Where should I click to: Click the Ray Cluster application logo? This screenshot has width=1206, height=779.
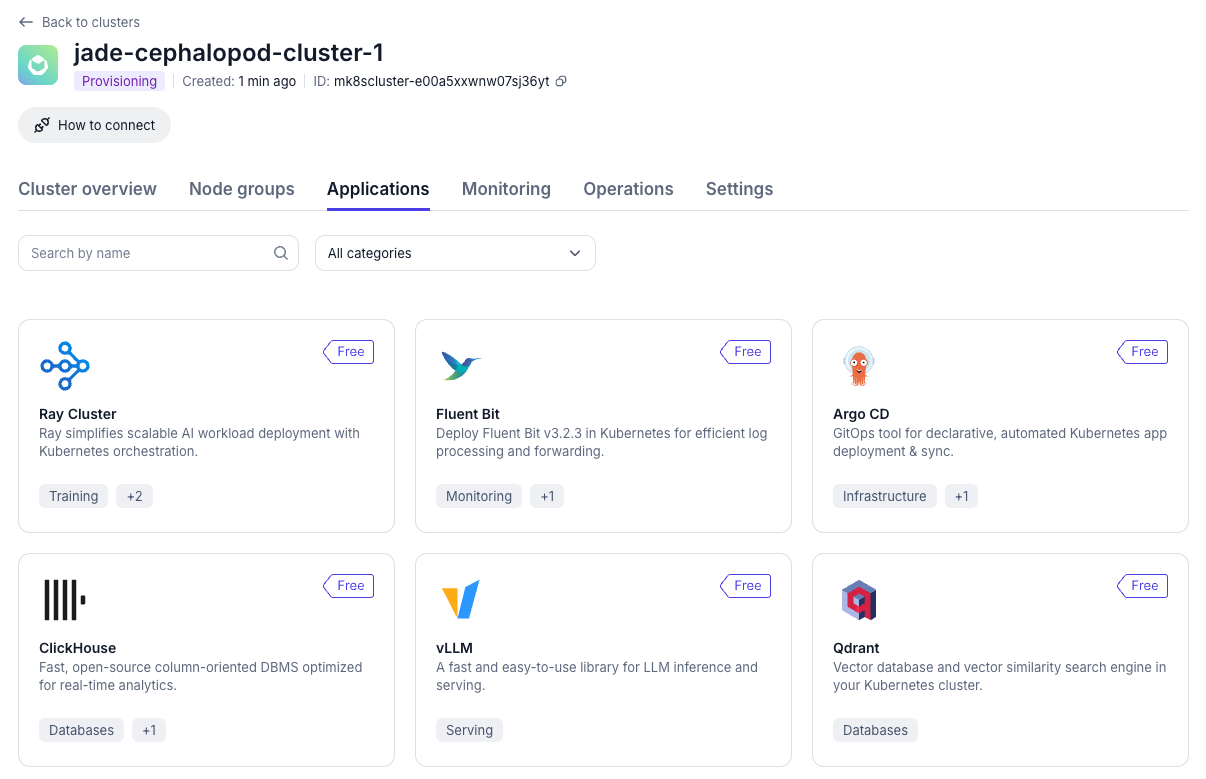(65, 366)
